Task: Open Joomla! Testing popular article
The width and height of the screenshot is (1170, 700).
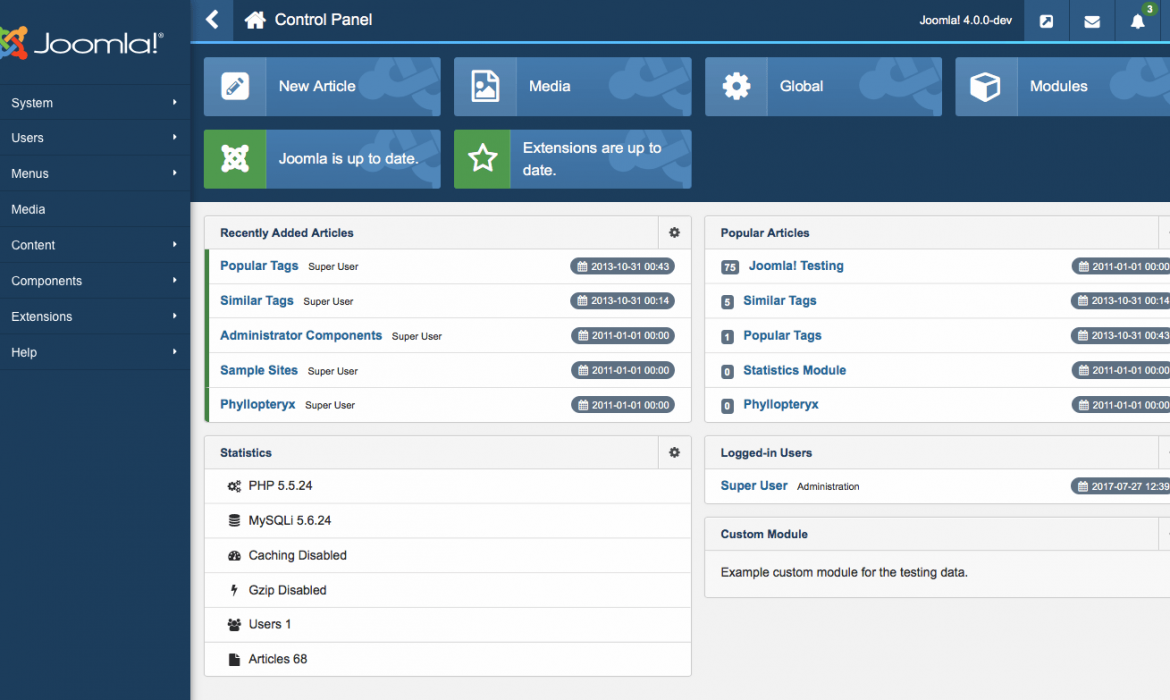Action: 796,266
